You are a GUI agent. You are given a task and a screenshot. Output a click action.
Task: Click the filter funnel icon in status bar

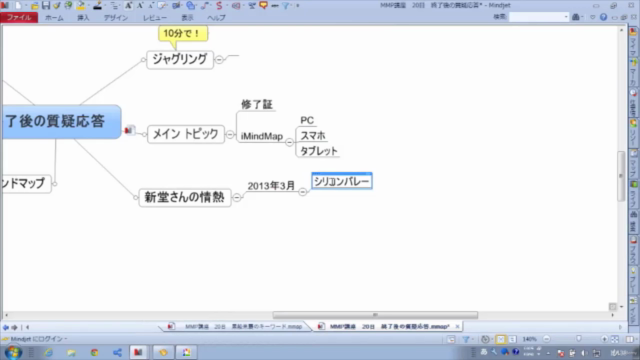[466, 339]
